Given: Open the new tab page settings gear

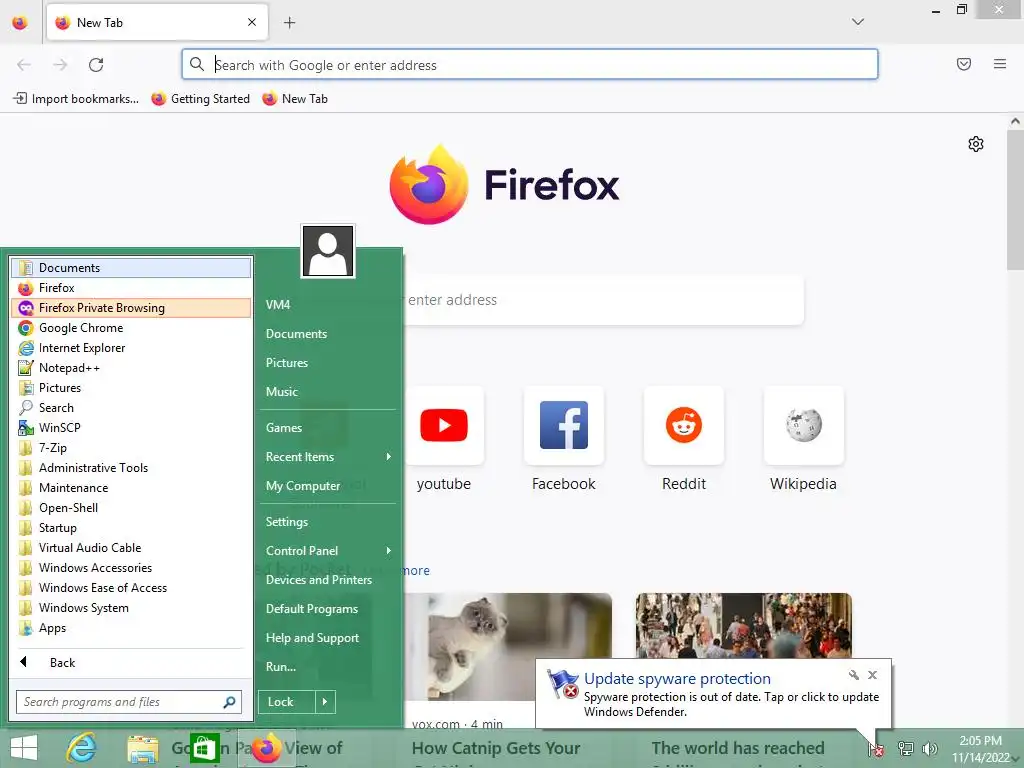Looking at the screenshot, I should (976, 144).
